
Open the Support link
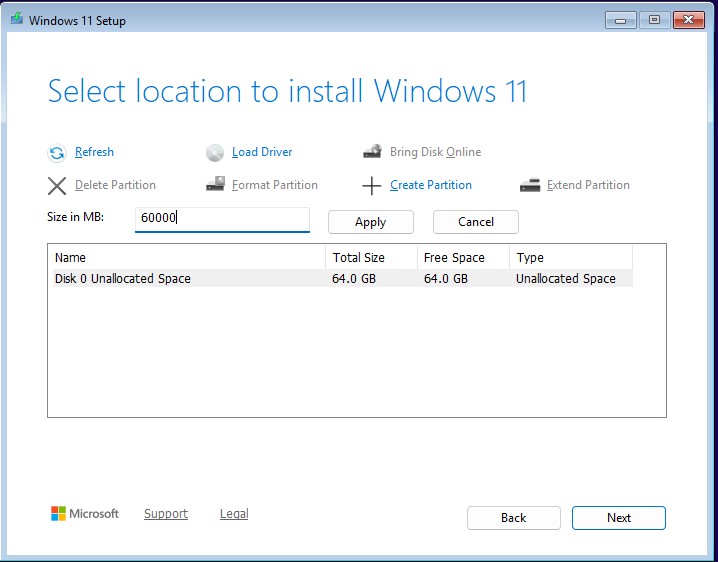(166, 514)
